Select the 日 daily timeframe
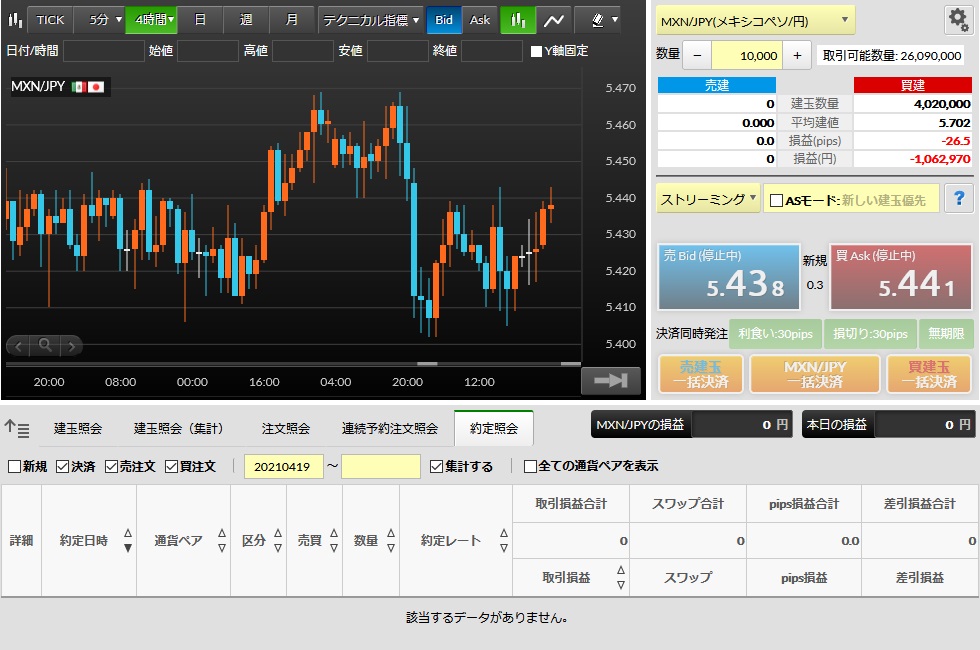This screenshot has width=980, height=650. (200, 20)
